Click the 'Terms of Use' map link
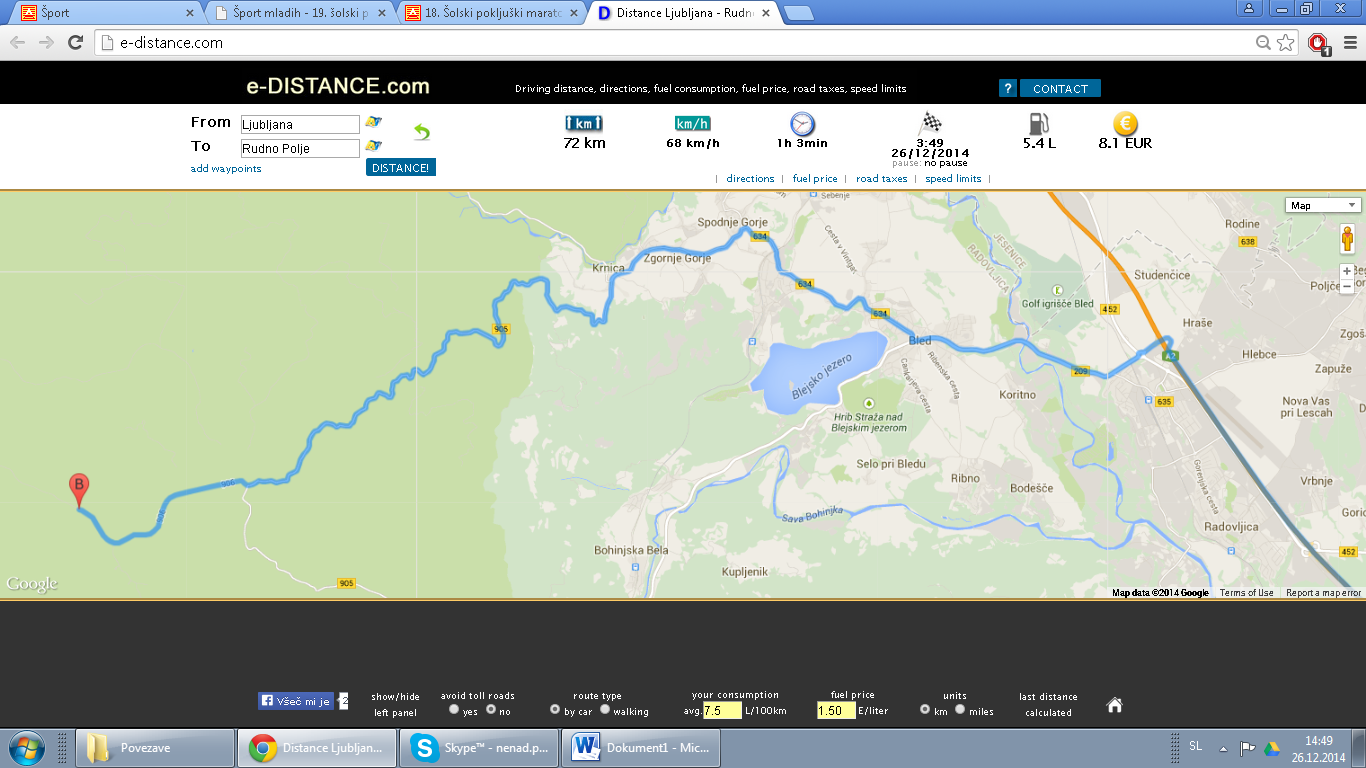 point(1246,593)
